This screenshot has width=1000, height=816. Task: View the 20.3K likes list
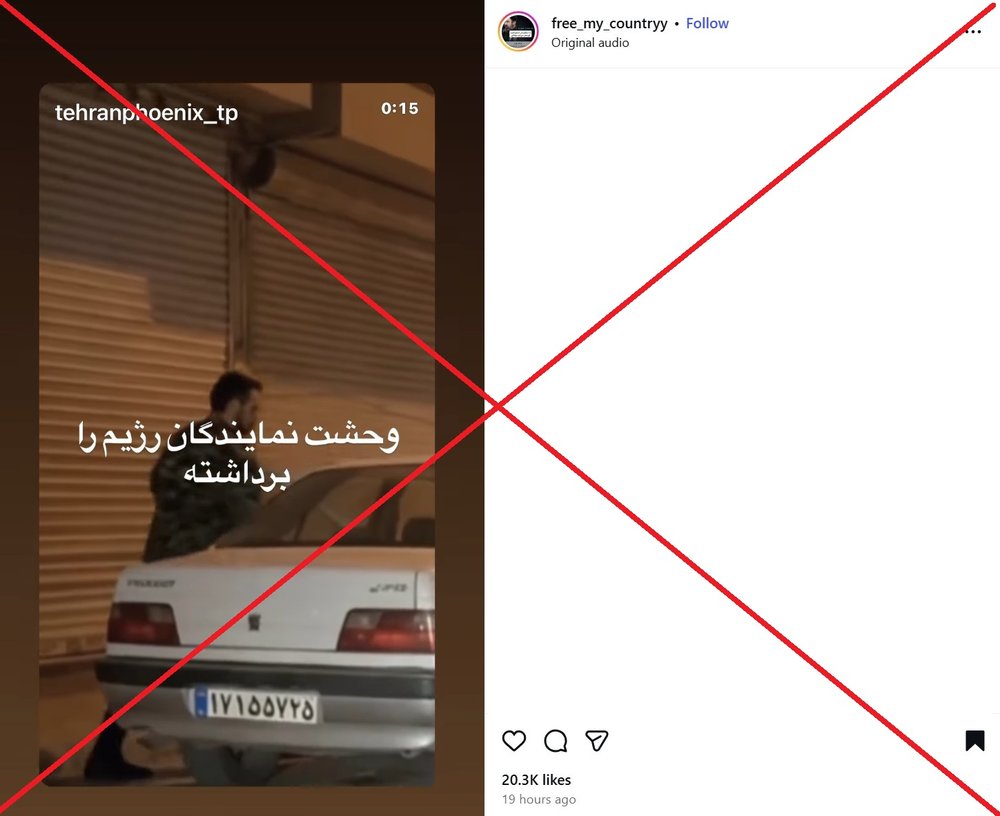pos(536,780)
